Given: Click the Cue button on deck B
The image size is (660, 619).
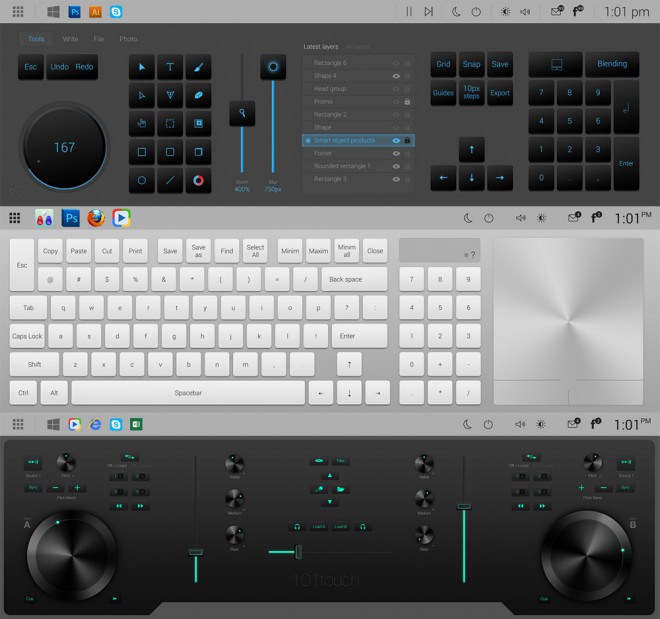Looking at the screenshot, I should pyautogui.click(x=544, y=598).
